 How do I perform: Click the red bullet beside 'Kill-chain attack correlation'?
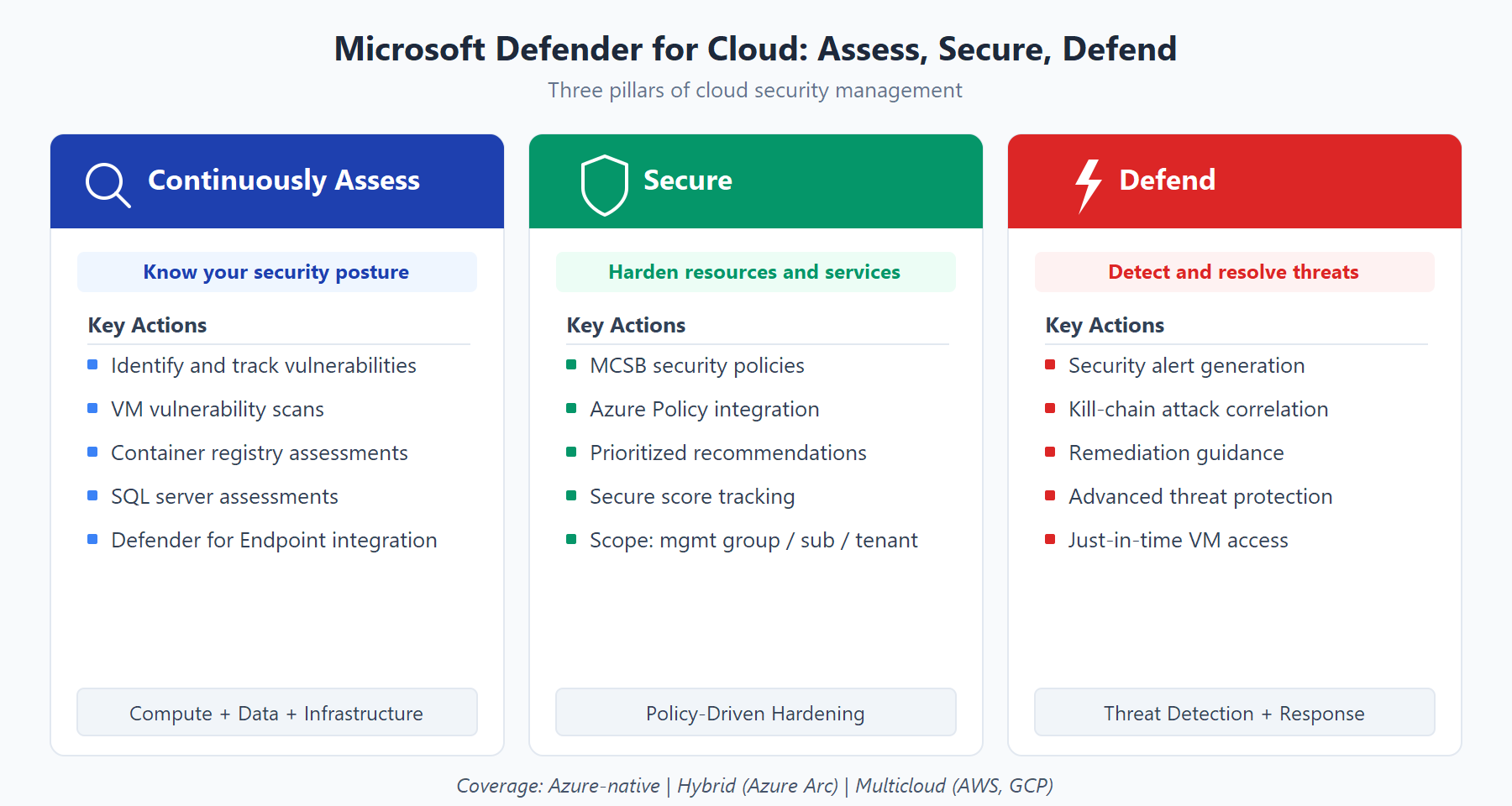click(1050, 408)
